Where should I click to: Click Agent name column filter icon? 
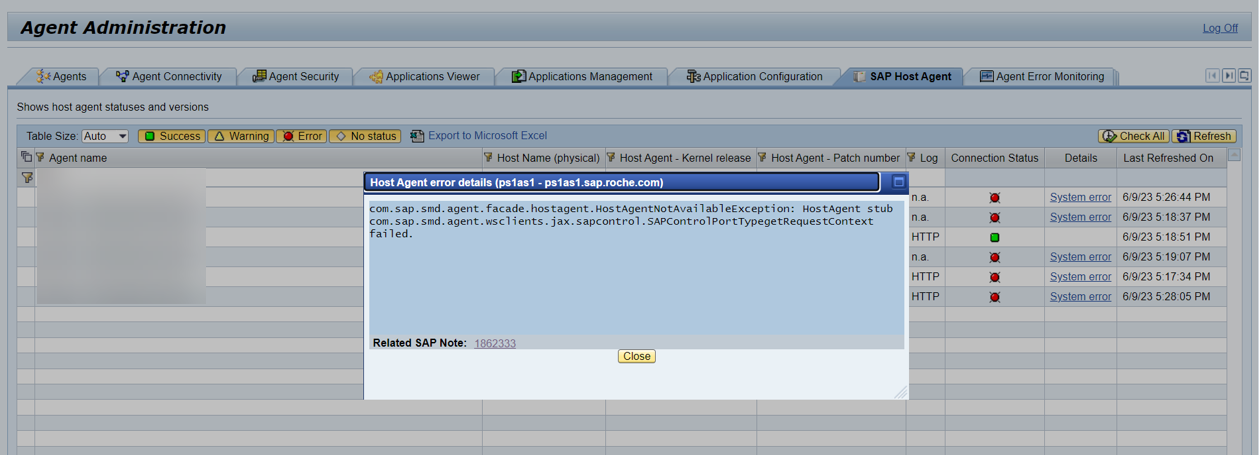coord(41,157)
